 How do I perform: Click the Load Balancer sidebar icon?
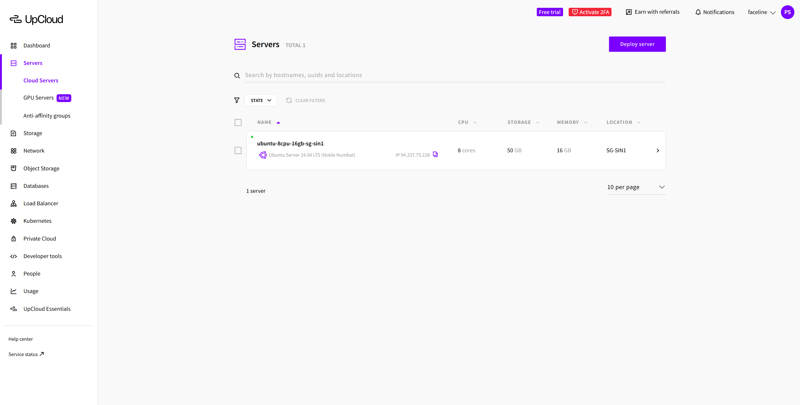[x=14, y=204]
